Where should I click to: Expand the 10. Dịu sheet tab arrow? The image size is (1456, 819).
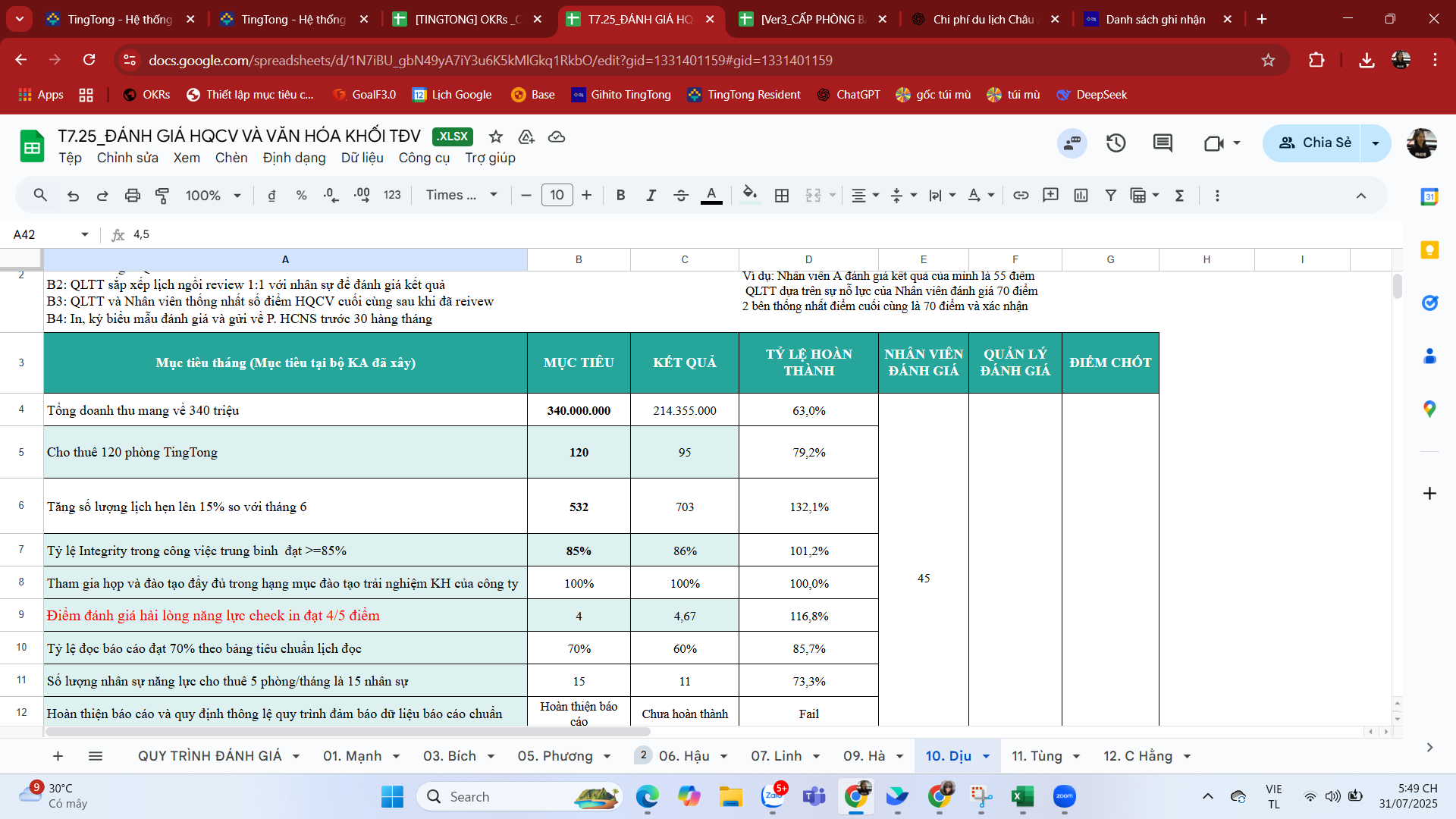pos(987,757)
